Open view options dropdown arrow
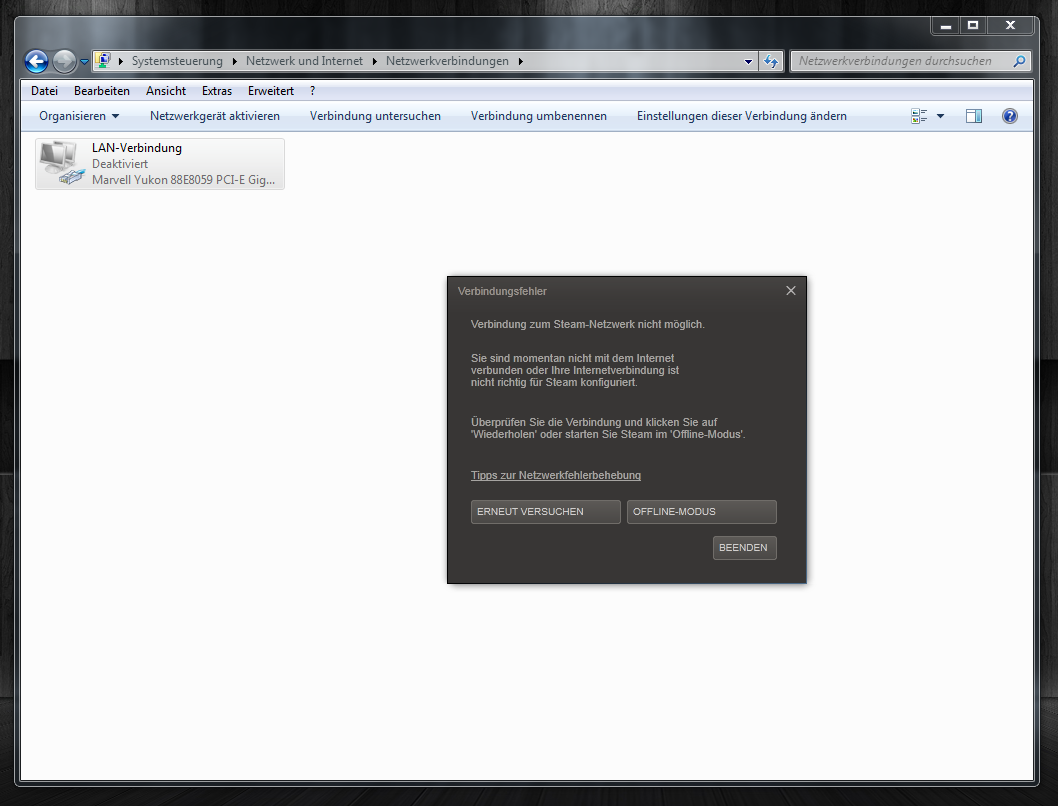This screenshot has width=1058, height=806. (941, 116)
